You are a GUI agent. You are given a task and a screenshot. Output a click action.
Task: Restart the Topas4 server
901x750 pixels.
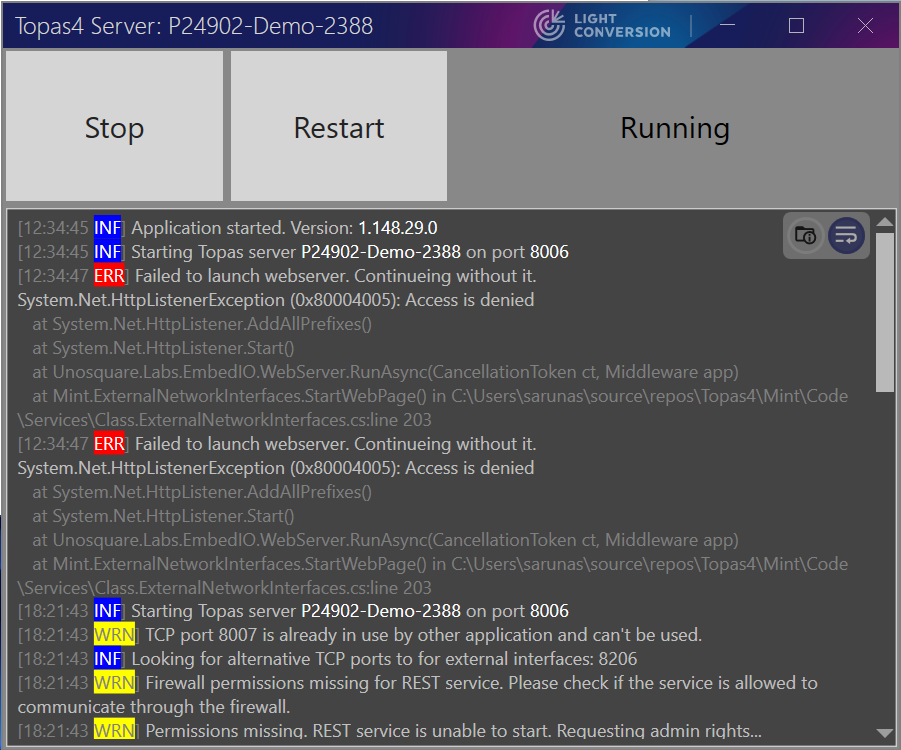pos(339,127)
